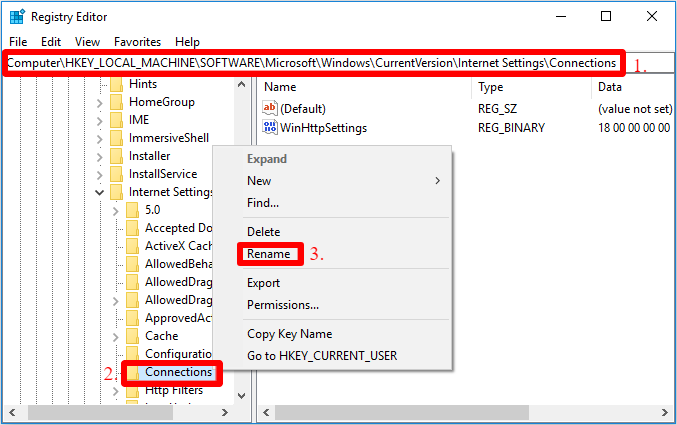This screenshot has height=425, width=677.
Task: Open the Help menu
Action: coord(187,42)
